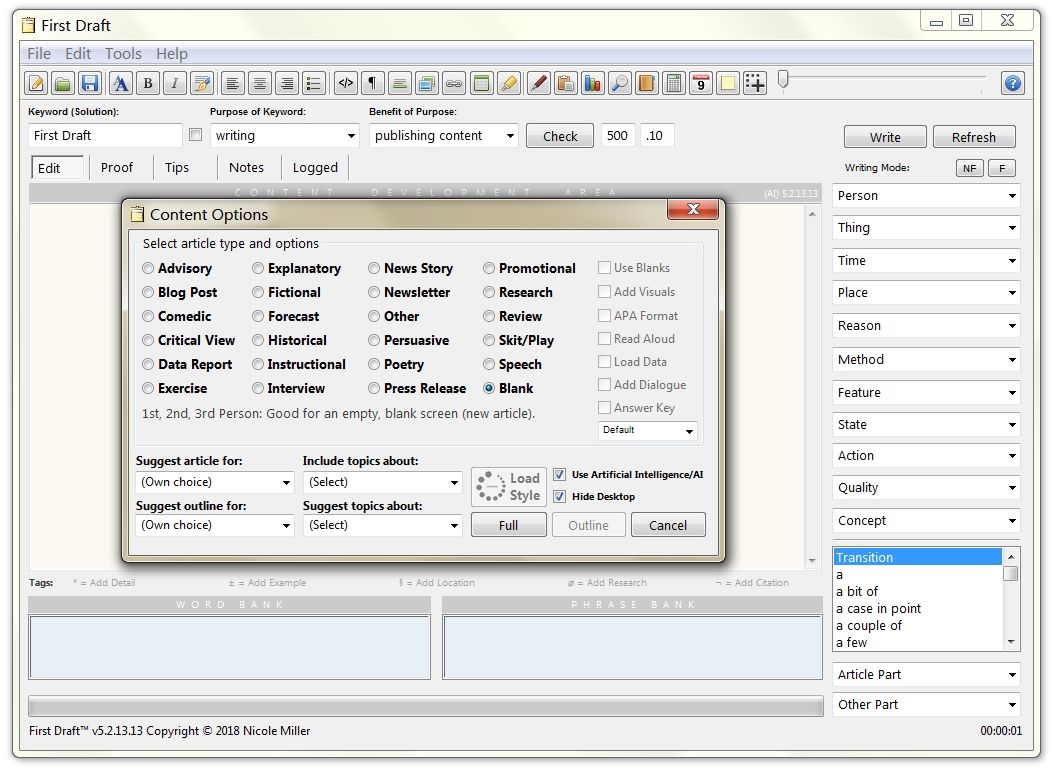Screen dimensions: 1054x768
Task: Save using the blue floppy disk icon
Action: [x=90, y=83]
